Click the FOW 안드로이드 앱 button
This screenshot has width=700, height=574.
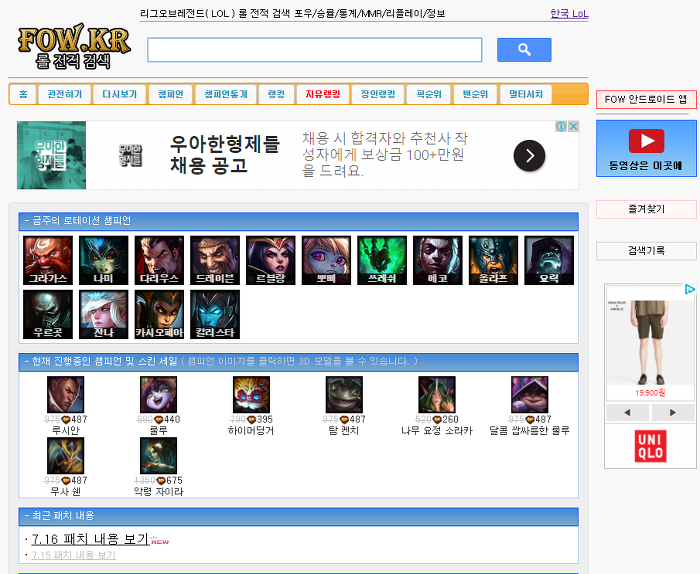coord(646,99)
